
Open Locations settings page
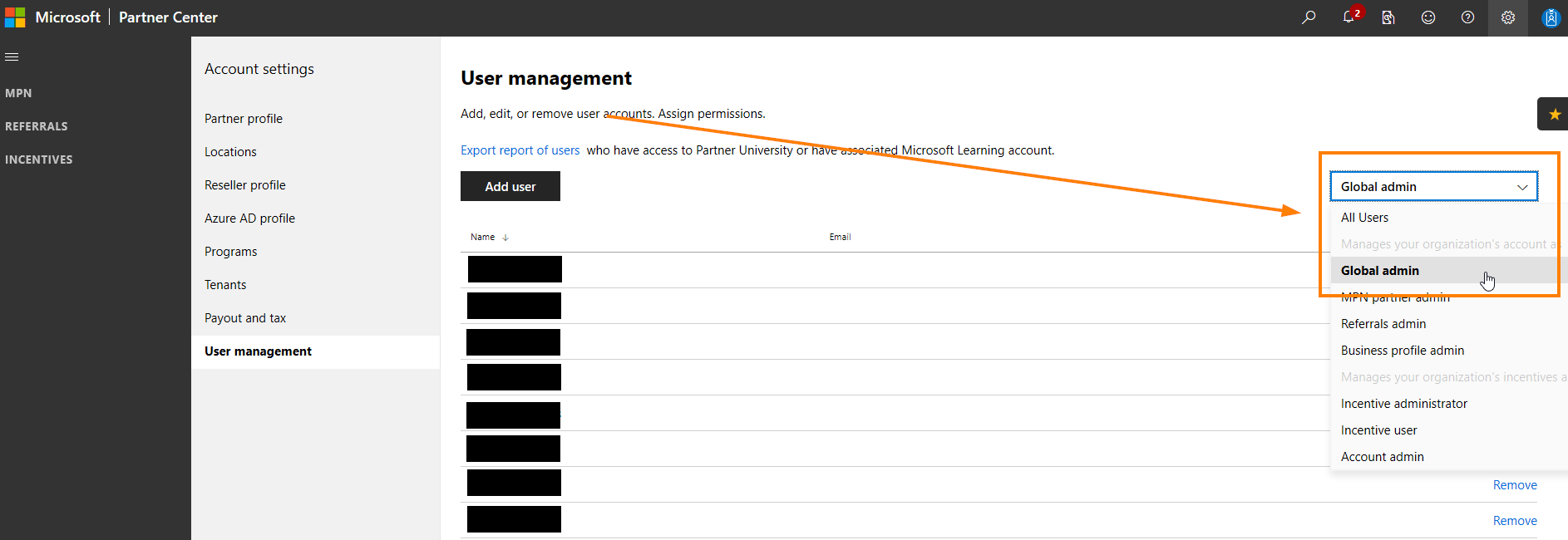tap(230, 152)
